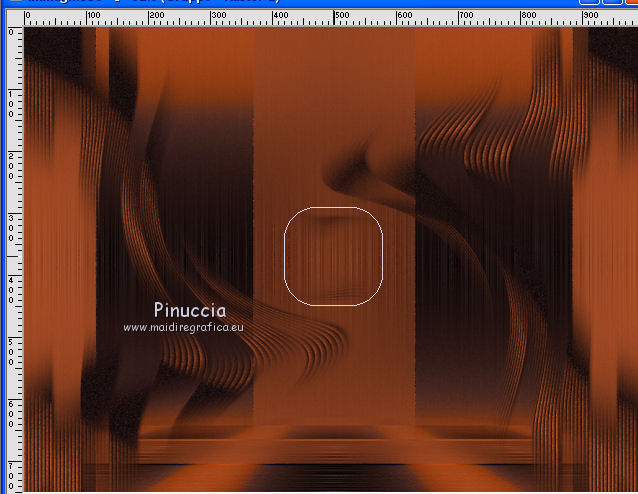Click the 500 label on vertical ruler
This screenshot has width=638, height=494.
[11, 352]
